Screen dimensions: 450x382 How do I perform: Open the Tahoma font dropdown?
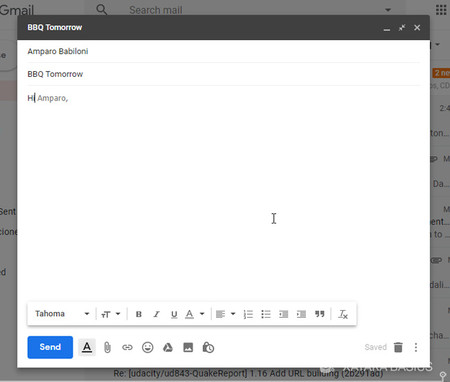(x=62, y=314)
